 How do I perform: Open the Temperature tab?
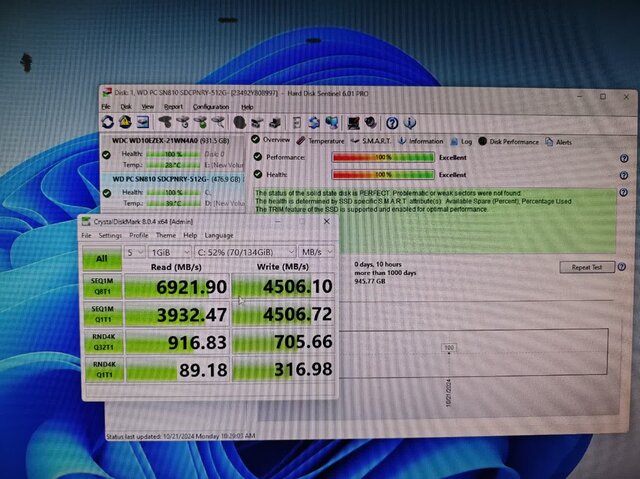(325, 142)
